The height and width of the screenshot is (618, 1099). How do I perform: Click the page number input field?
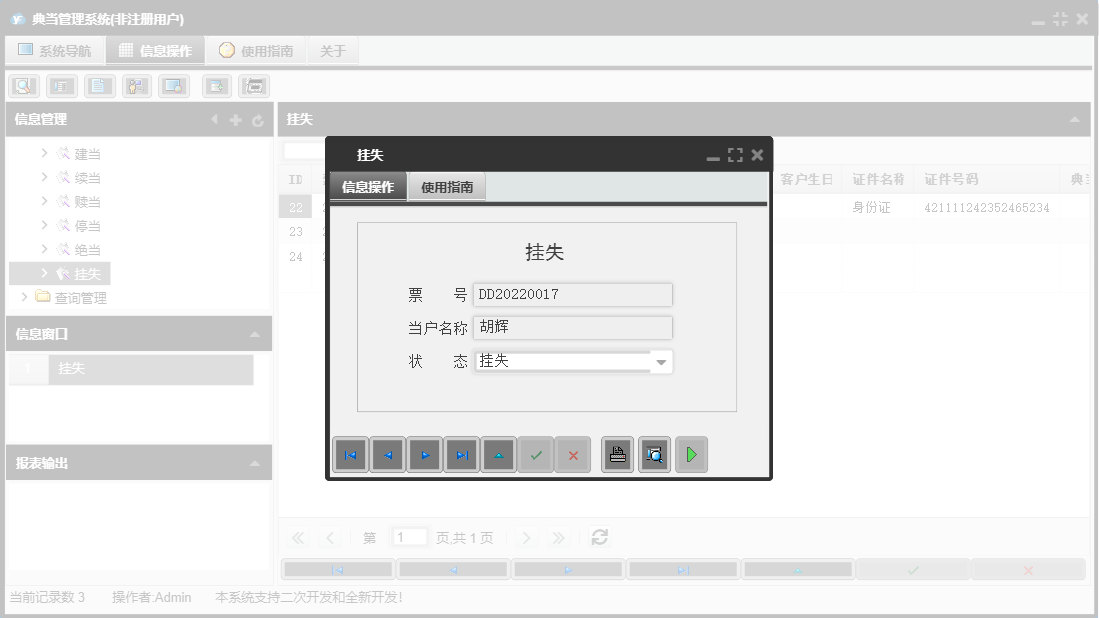pos(409,537)
